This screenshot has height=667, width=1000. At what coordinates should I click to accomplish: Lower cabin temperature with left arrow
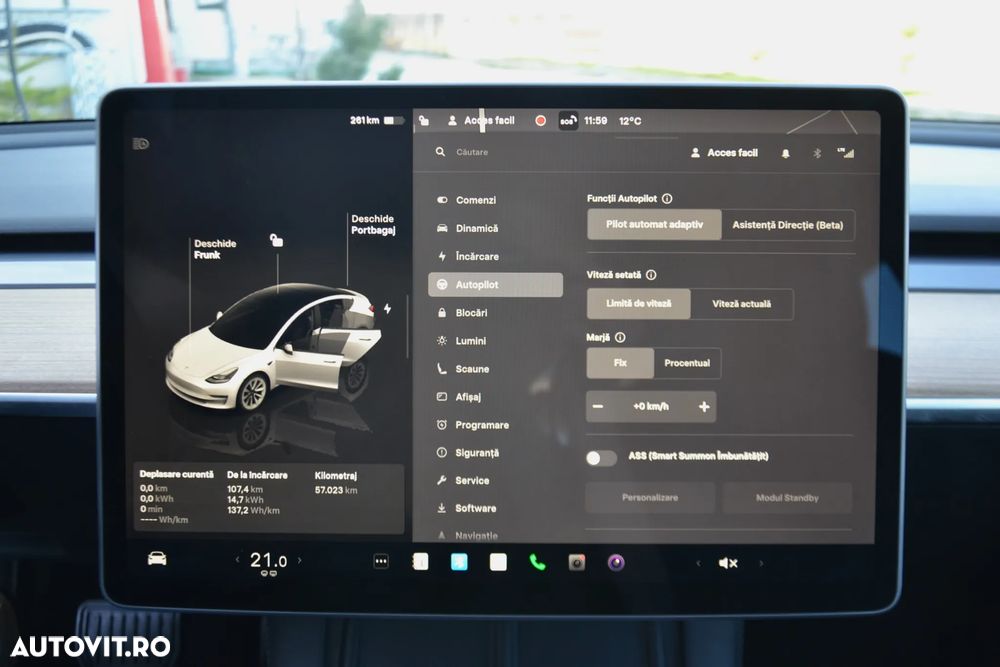click(x=237, y=560)
